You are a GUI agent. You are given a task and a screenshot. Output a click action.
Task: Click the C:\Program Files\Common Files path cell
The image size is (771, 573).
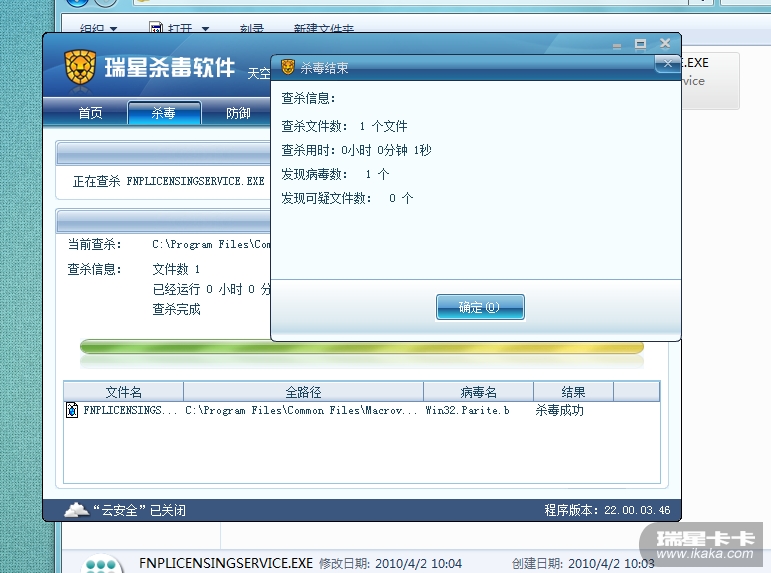[x=301, y=410]
